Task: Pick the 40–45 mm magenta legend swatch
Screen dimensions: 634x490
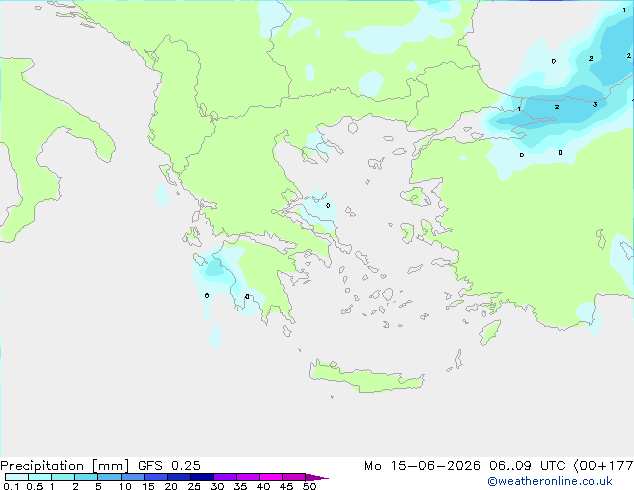Action: tap(271, 477)
